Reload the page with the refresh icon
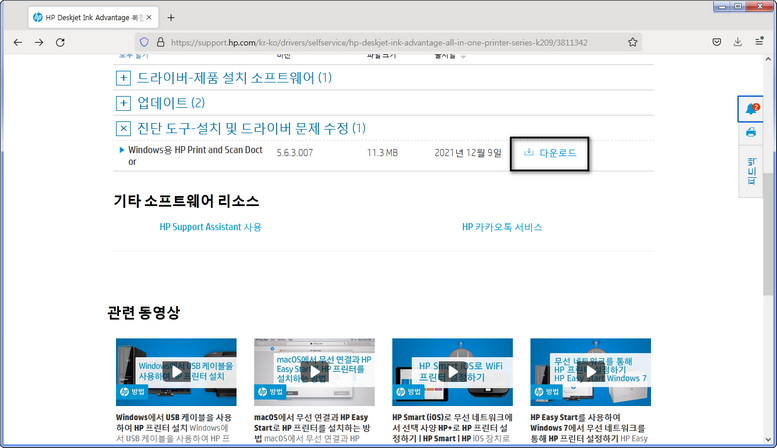777x448 pixels. click(x=60, y=43)
